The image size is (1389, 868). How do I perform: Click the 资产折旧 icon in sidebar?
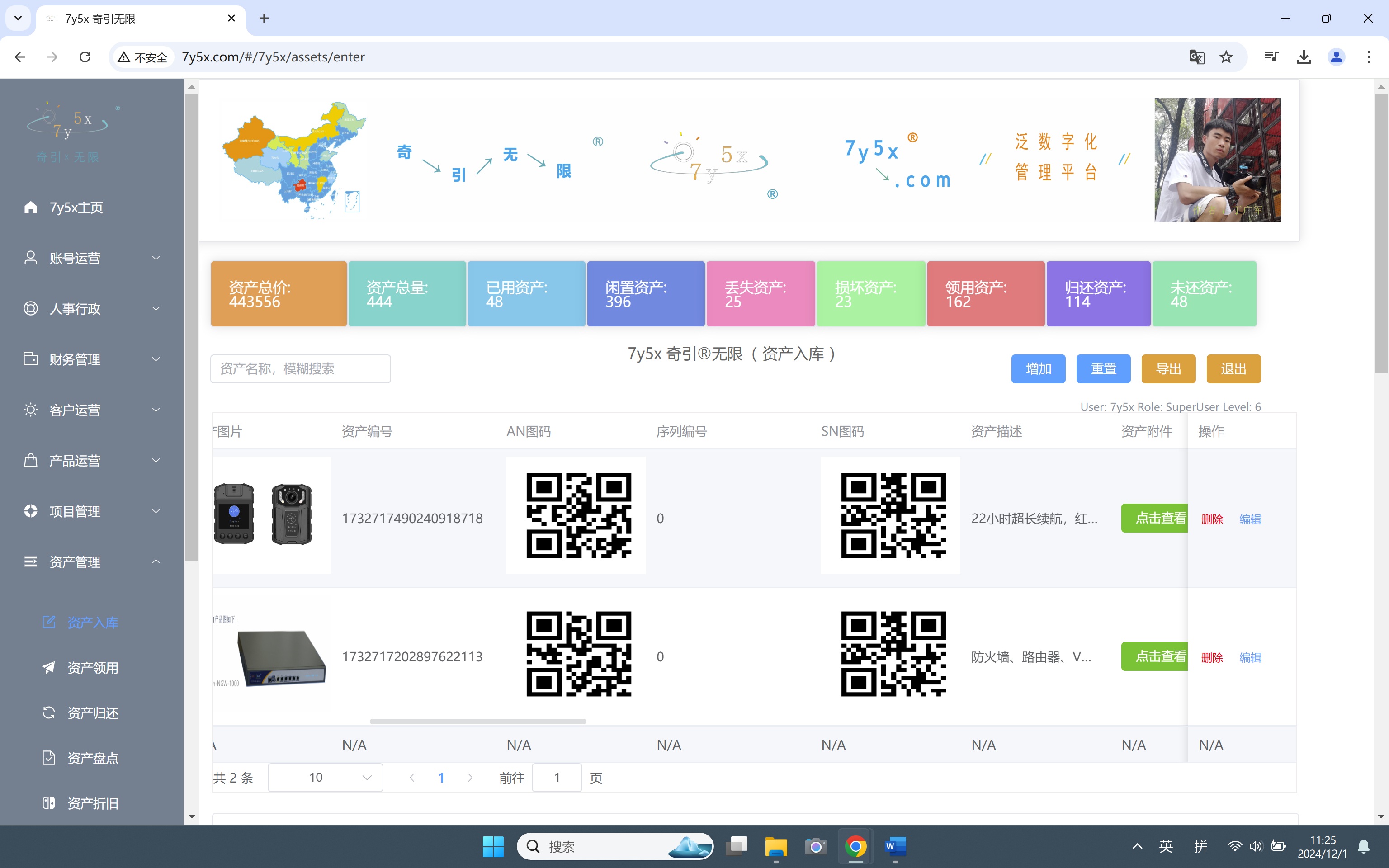[49, 803]
